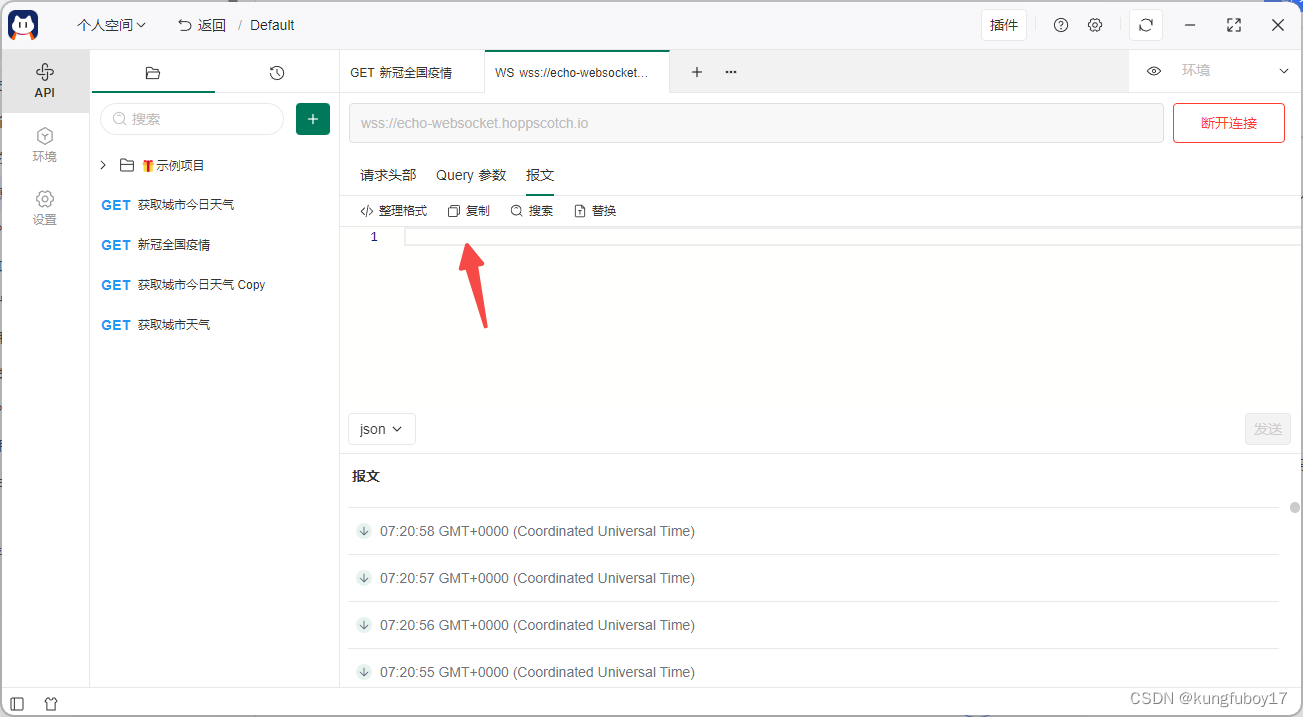Open the API section in sidebar
The height and width of the screenshot is (717, 1303).
tap(44, 81)
